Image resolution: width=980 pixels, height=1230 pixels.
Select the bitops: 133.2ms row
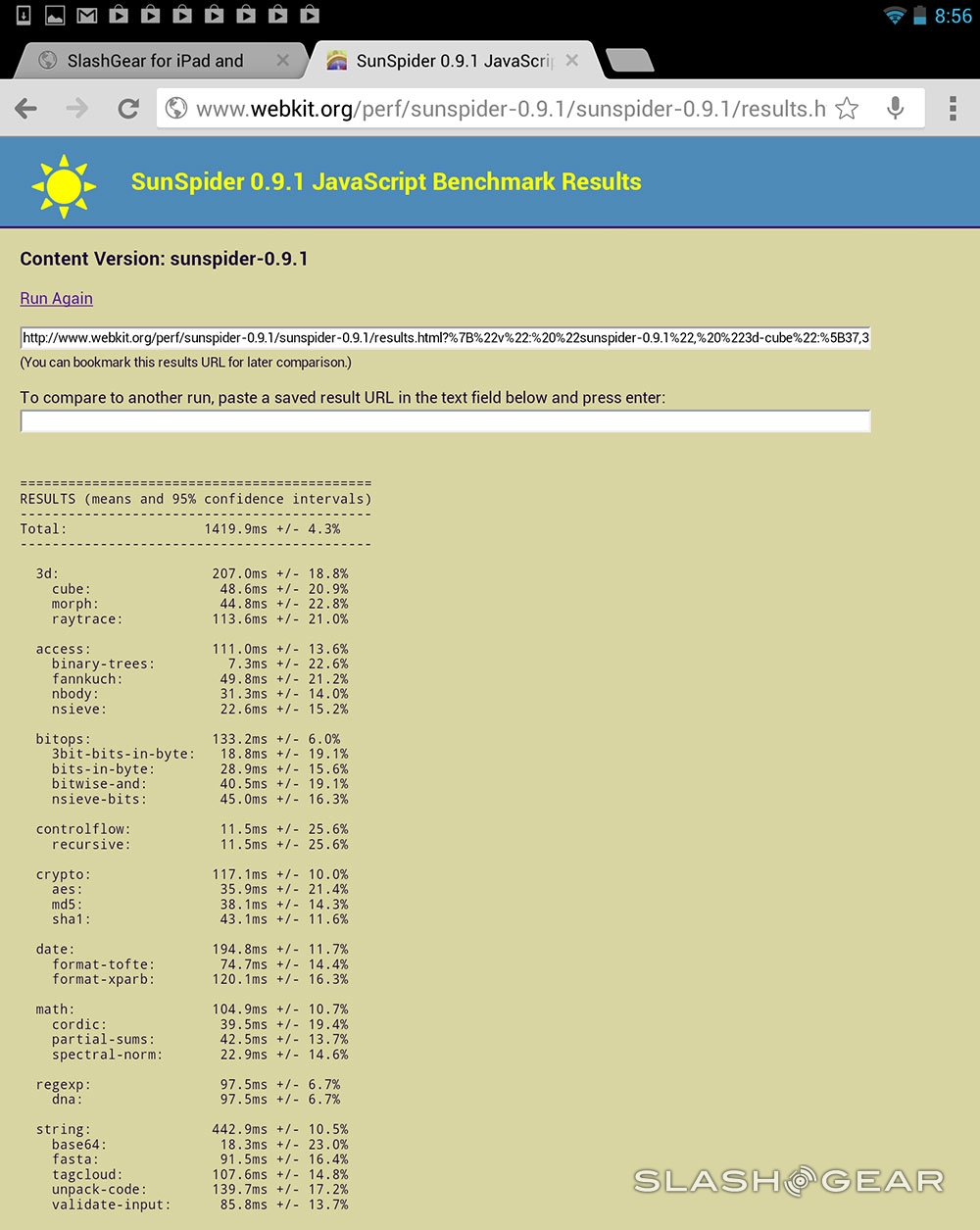coord(188,739)
